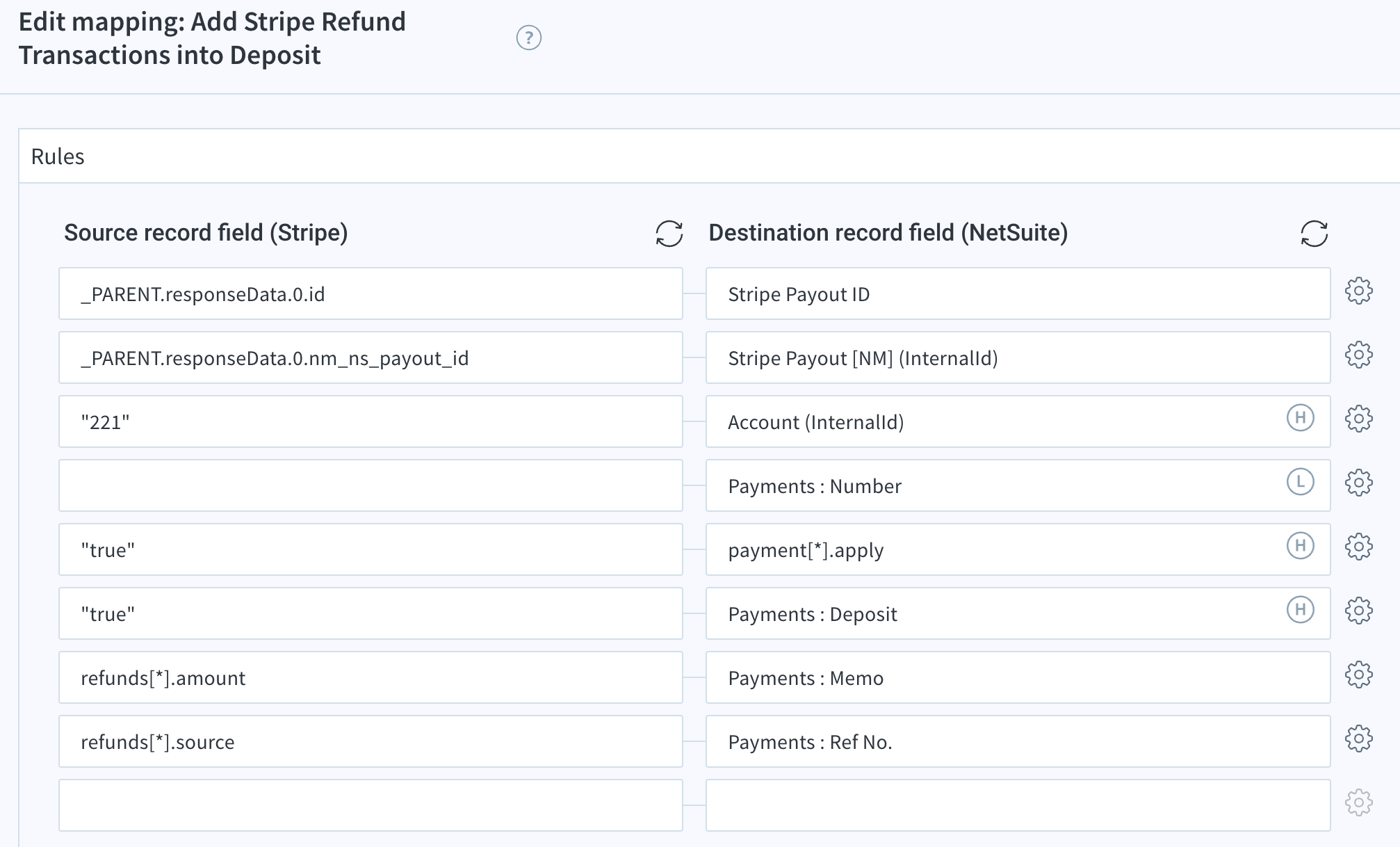Click the H hard-coded badge on Account (InternalId)
Screen dimensions: 1400x847
[x=1300, y=418]
